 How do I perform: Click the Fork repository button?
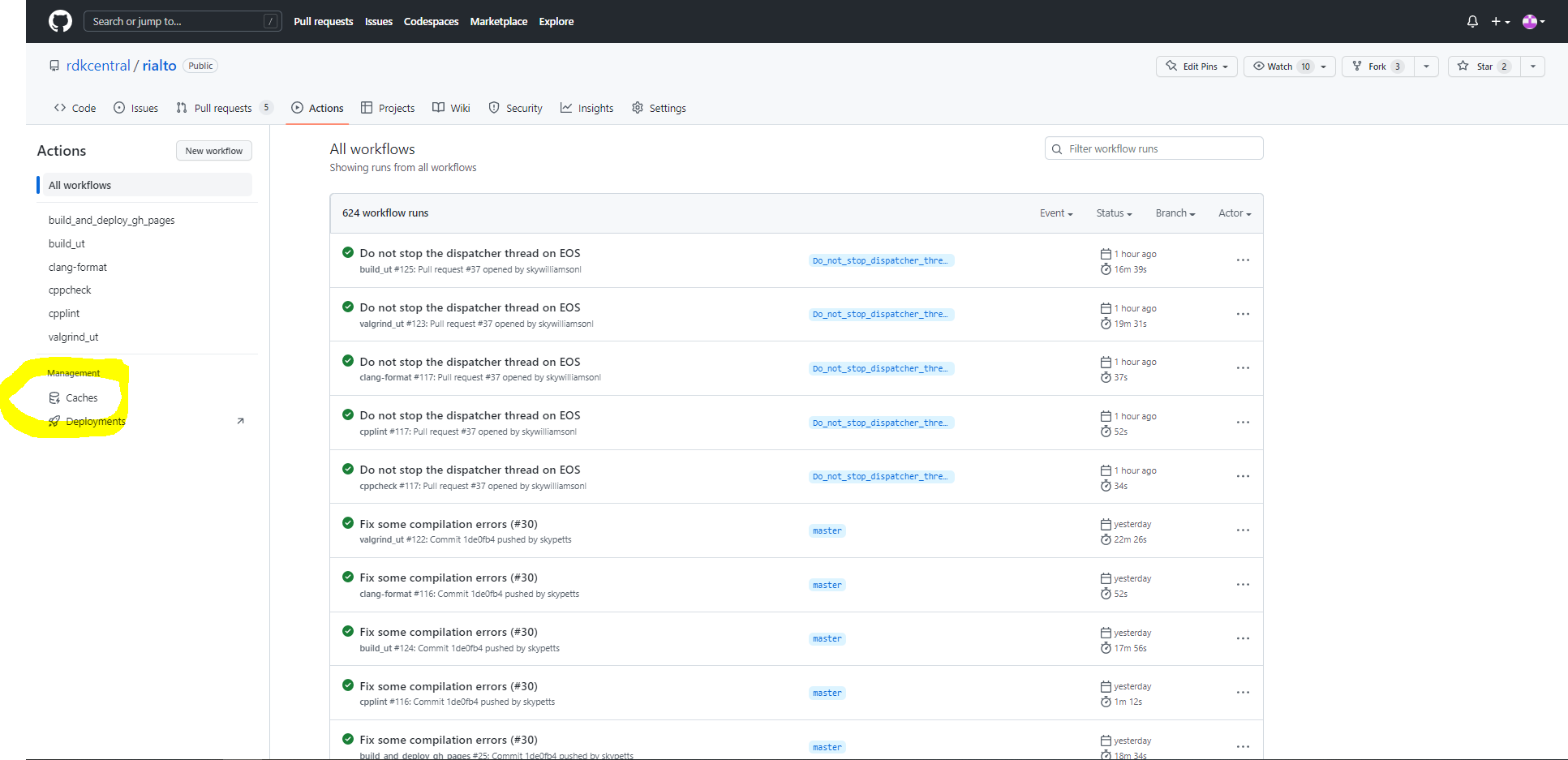tap(1377, 67)
